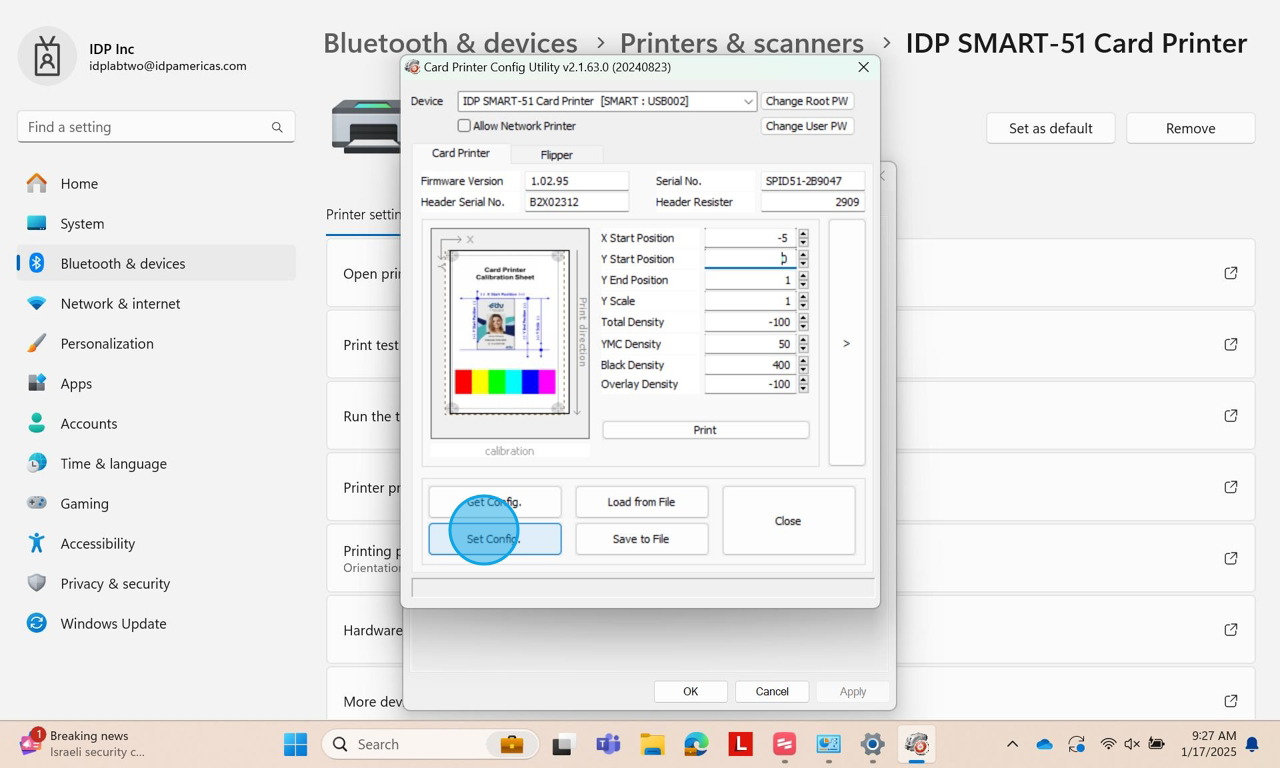The height and width of the screenshot is (768, 1280).
Task: Open Accessibility settings in the sidebar
Action: tap(97, 544)
